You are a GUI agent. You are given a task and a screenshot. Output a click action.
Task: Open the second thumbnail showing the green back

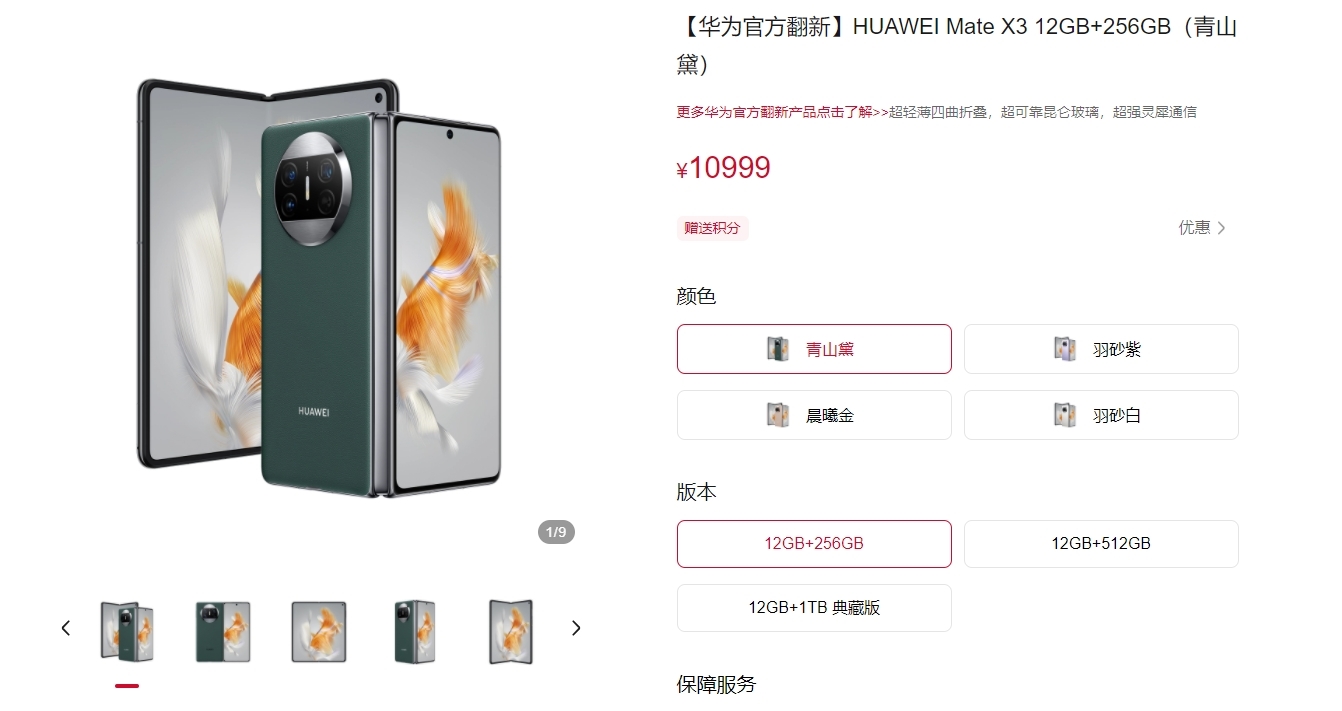223,631
